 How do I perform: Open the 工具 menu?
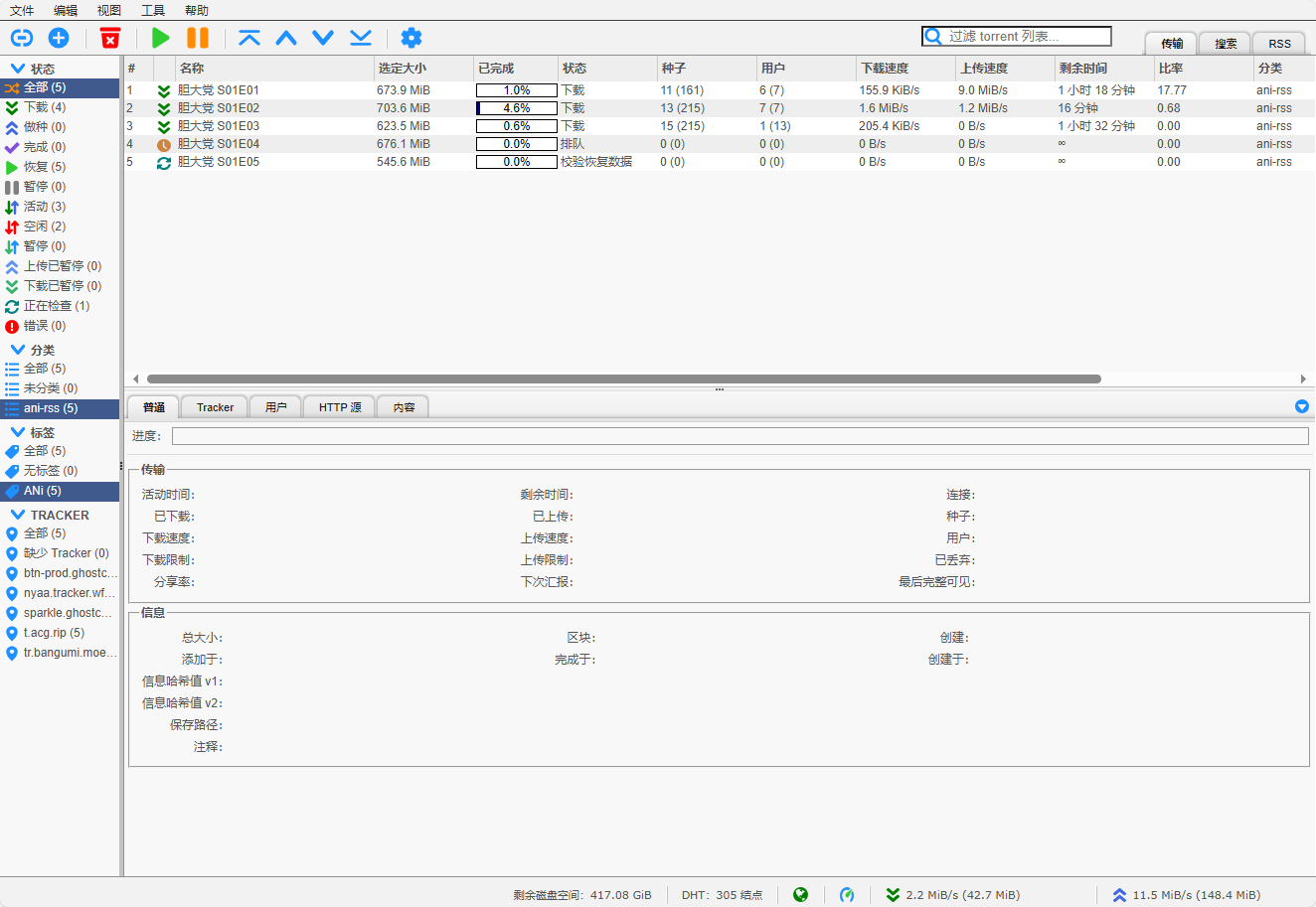[153, 10]
